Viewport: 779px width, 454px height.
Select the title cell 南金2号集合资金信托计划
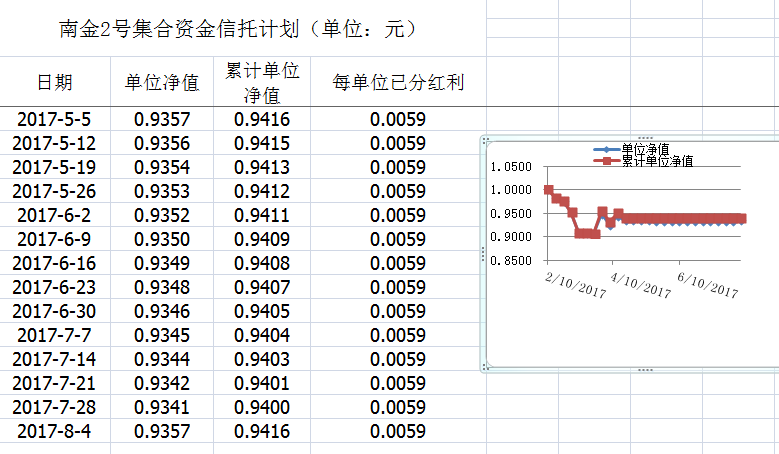[x=238, y=29]
